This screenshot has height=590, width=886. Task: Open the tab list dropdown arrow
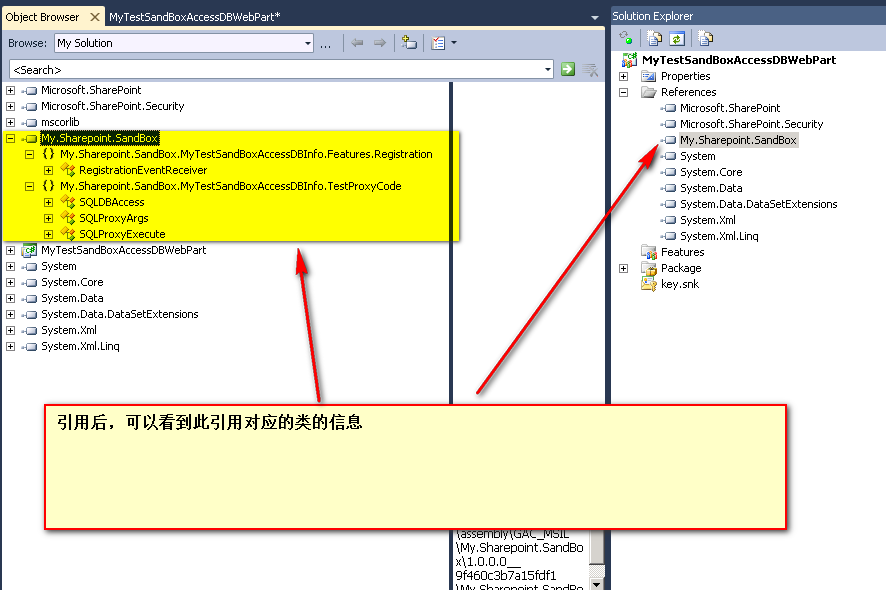(594, 18)
